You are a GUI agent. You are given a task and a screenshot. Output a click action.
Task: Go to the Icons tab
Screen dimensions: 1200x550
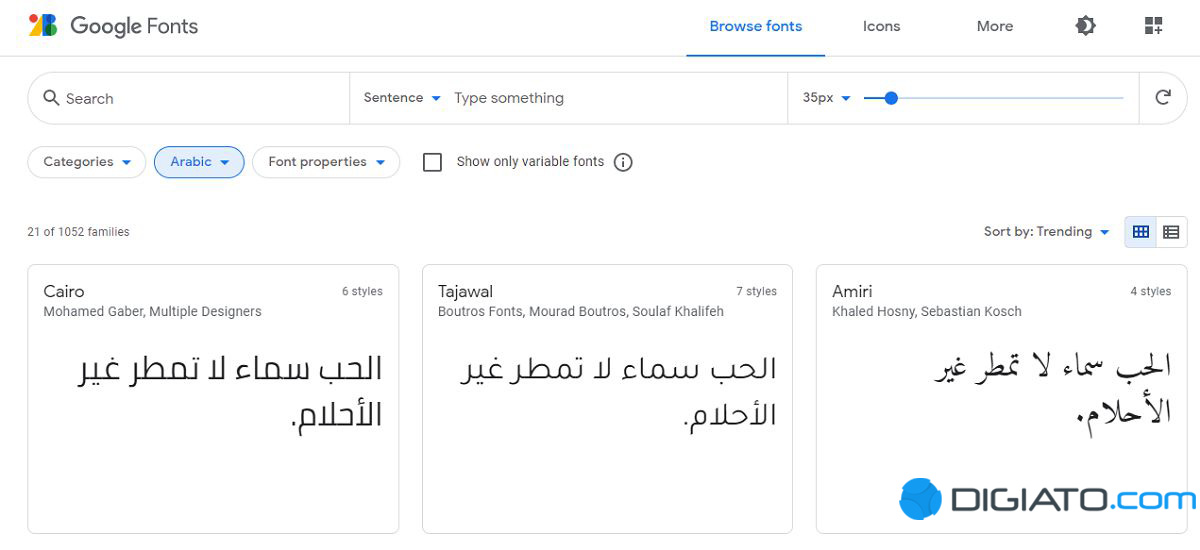tap(881, 27)
